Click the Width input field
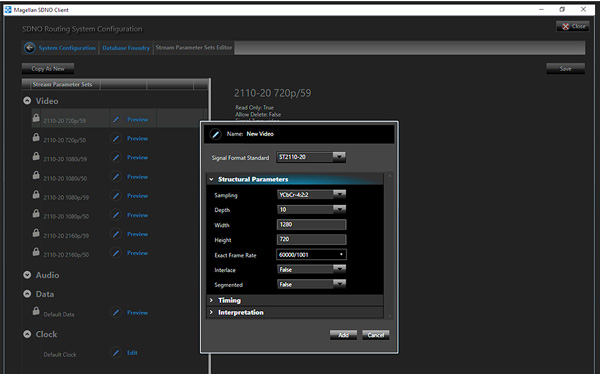The image size is (600, 374). (311, 225)
